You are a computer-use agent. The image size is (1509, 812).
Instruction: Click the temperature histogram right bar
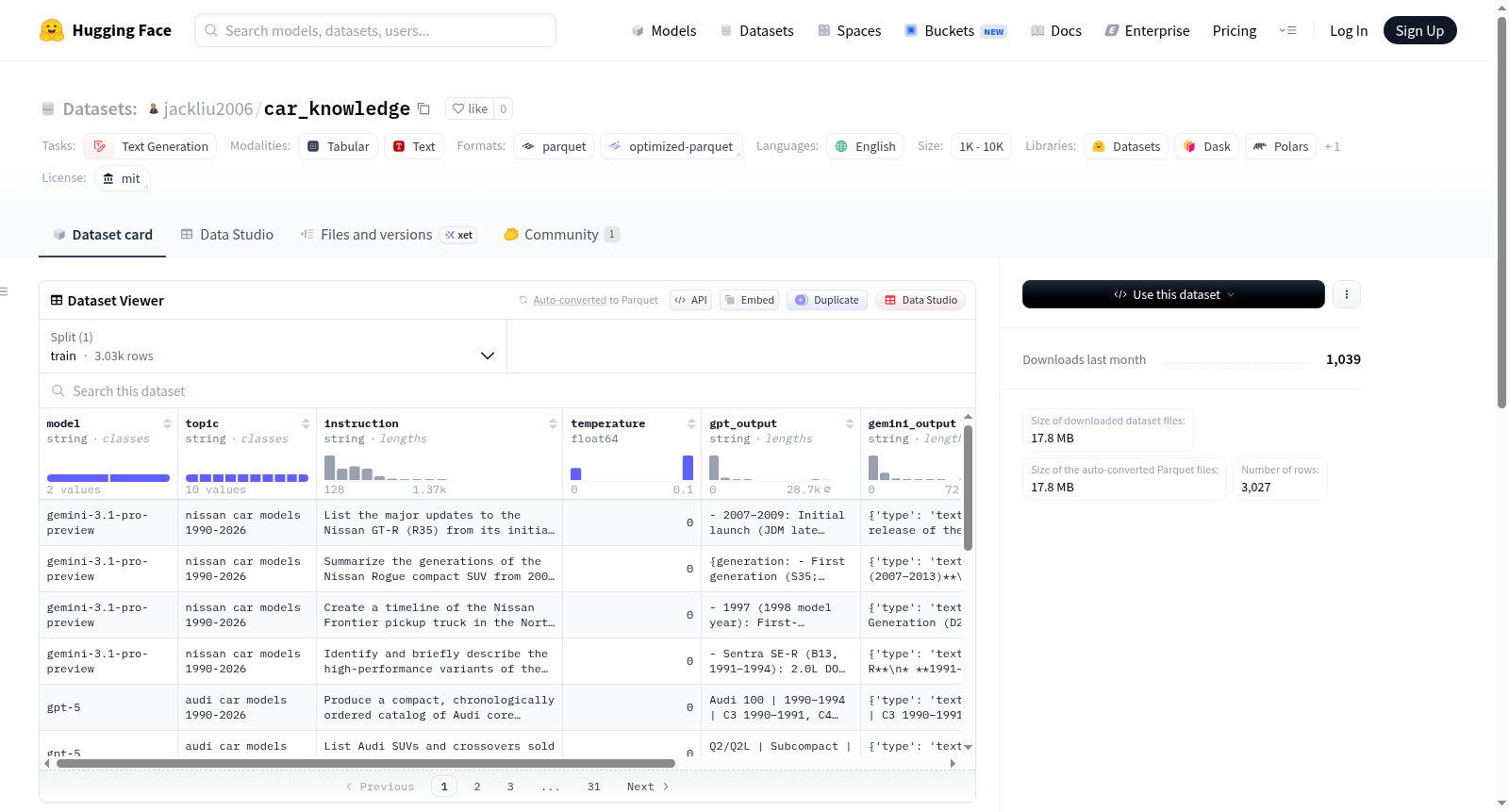point(688,468)
